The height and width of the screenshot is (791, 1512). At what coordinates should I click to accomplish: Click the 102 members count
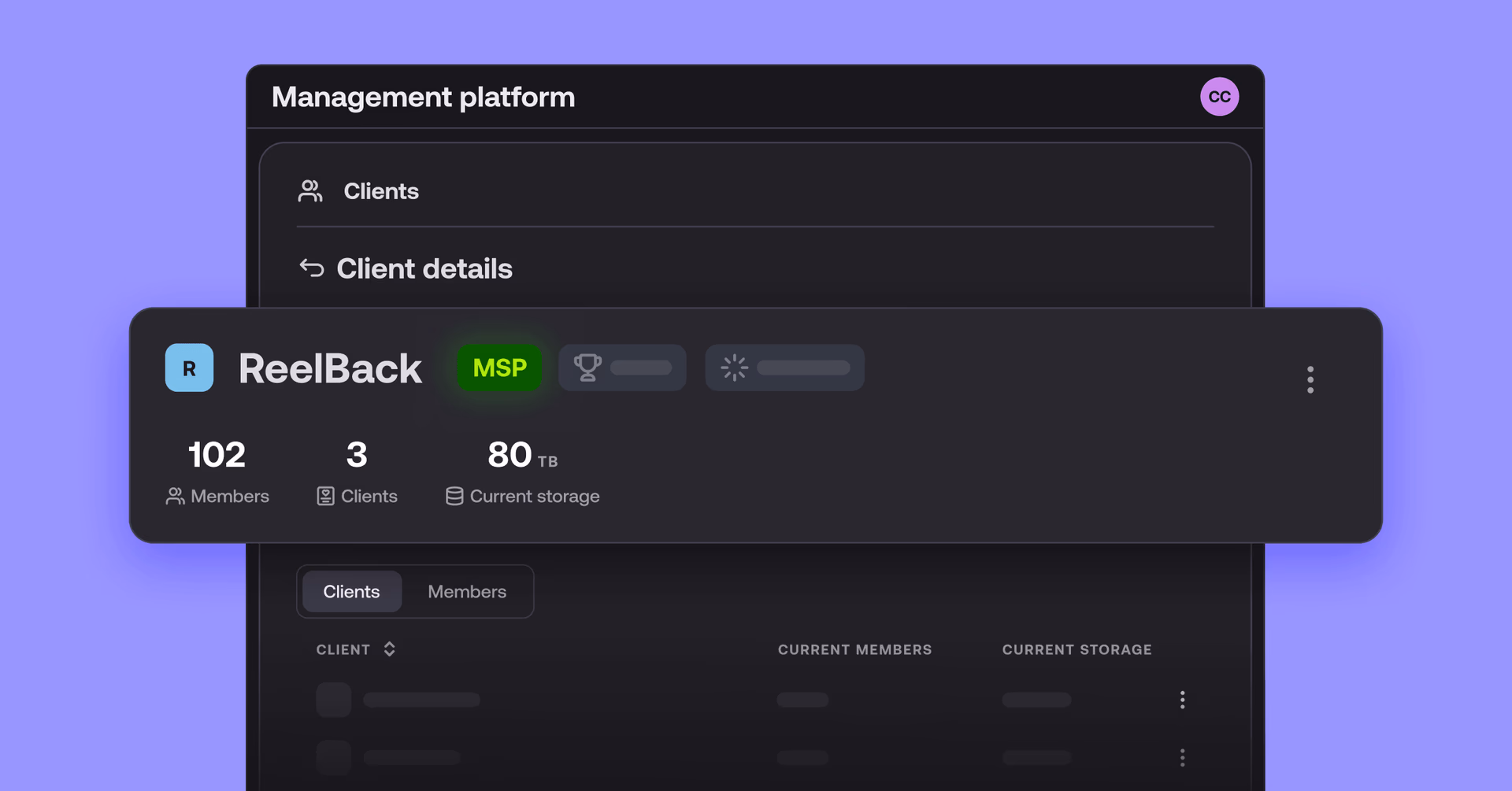(x=217, y=455)
